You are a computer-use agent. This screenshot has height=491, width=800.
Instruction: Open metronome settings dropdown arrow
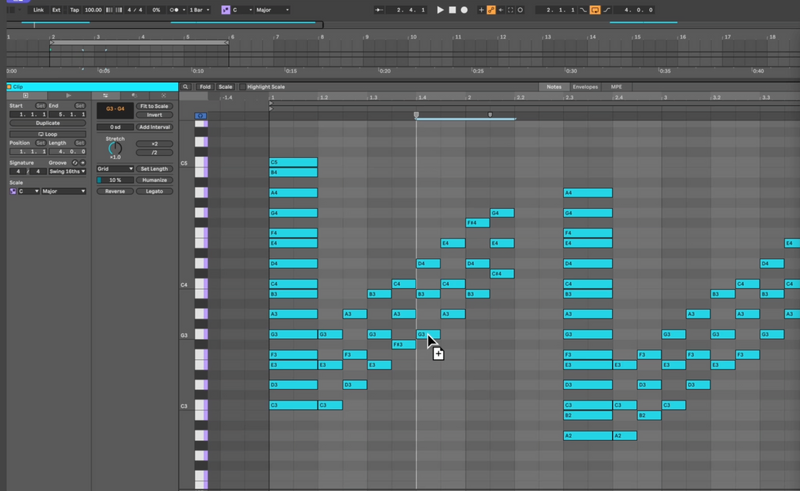184,10
